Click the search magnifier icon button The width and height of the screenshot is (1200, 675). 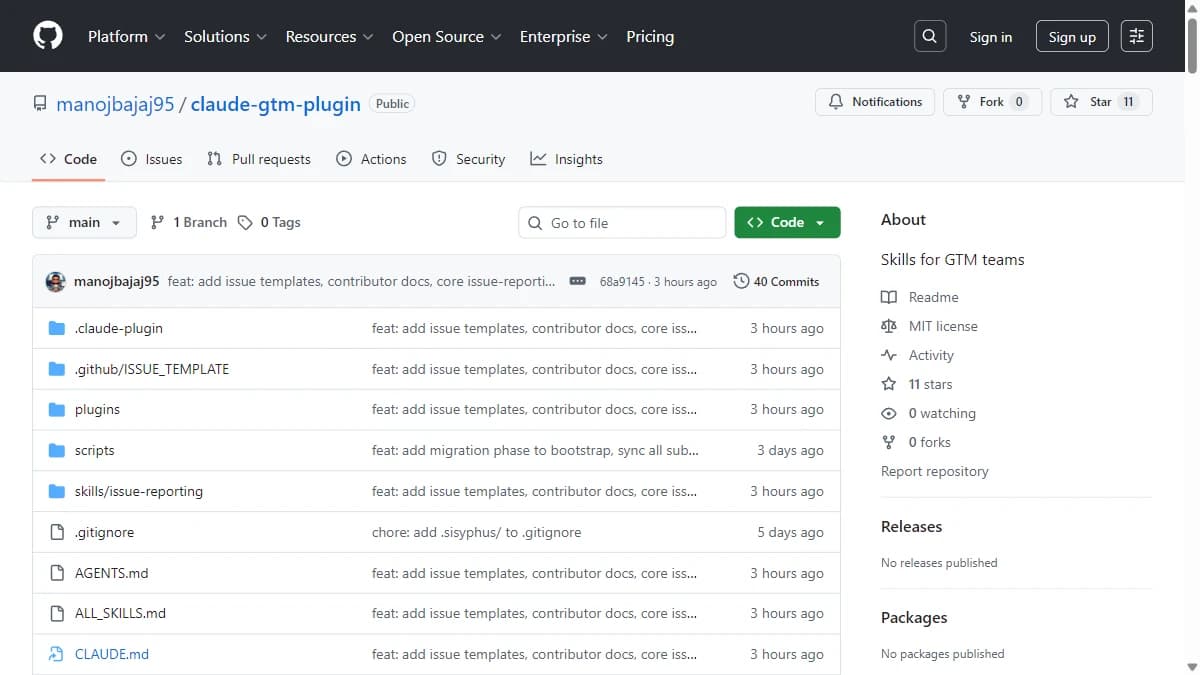tap(930, 36)
